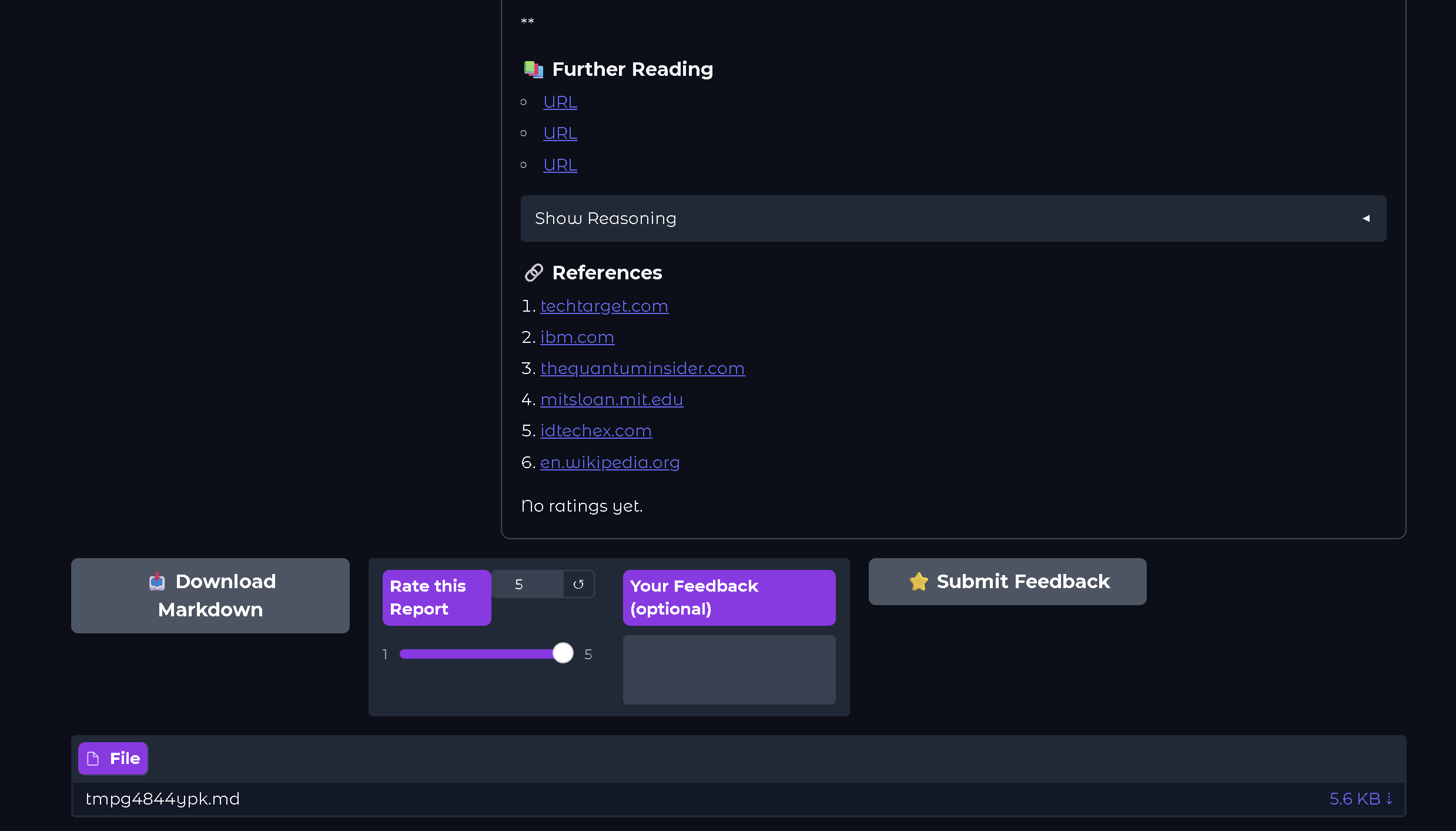Focus the Your Feedback text area

[729, 669]
